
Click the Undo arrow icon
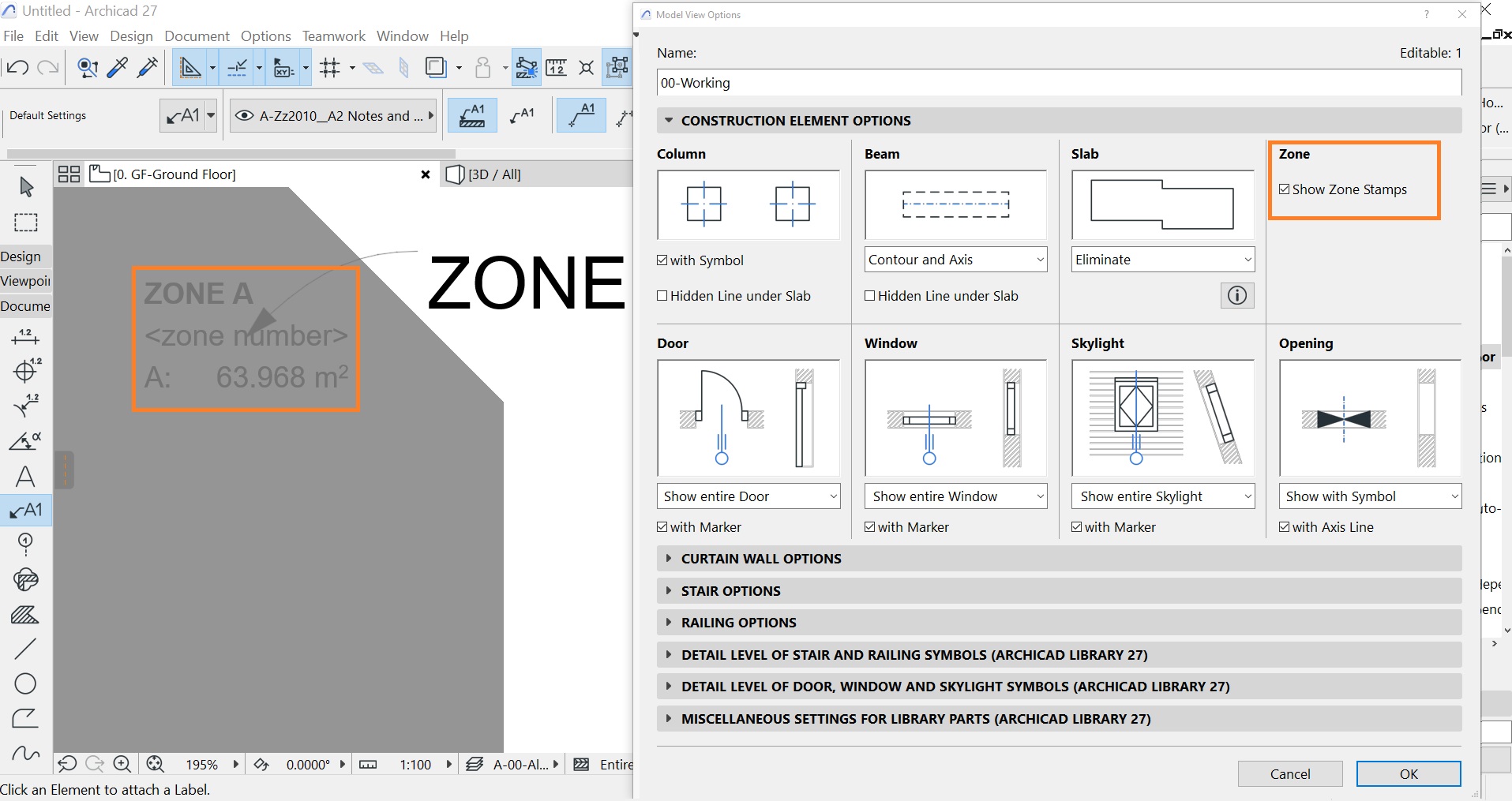(x=17, y=68)
